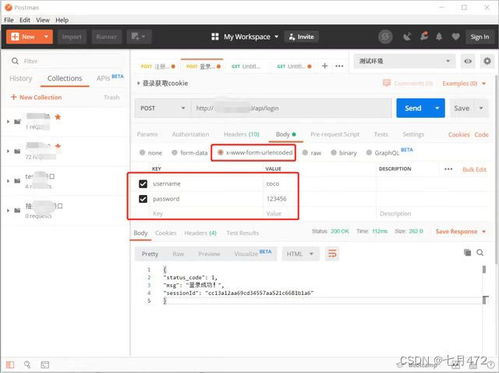Expand the Send button dropdown arrow
The width and height of the screenshot is (499, 373).
[x=437, y=108]
